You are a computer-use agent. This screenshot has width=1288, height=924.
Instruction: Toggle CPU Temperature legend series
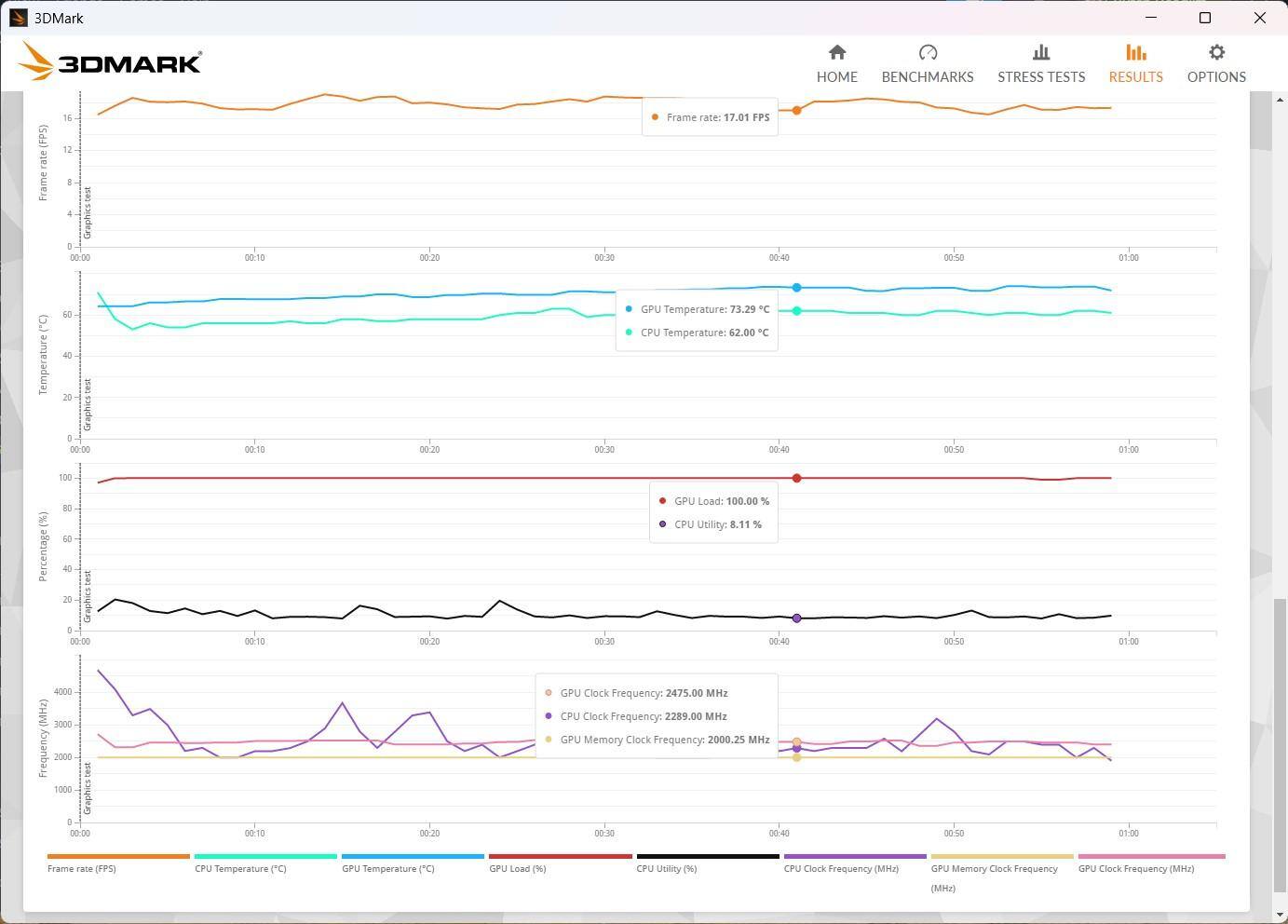(240, 868)
